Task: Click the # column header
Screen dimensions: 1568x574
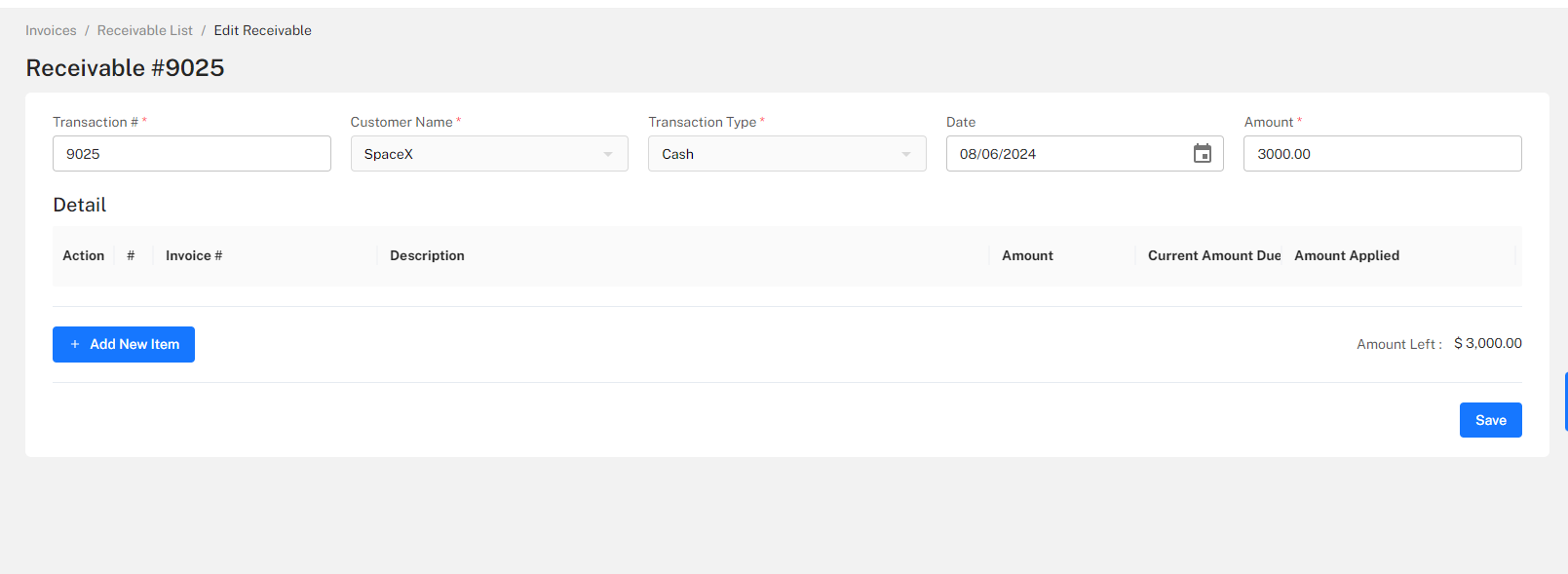Action: 131,255
